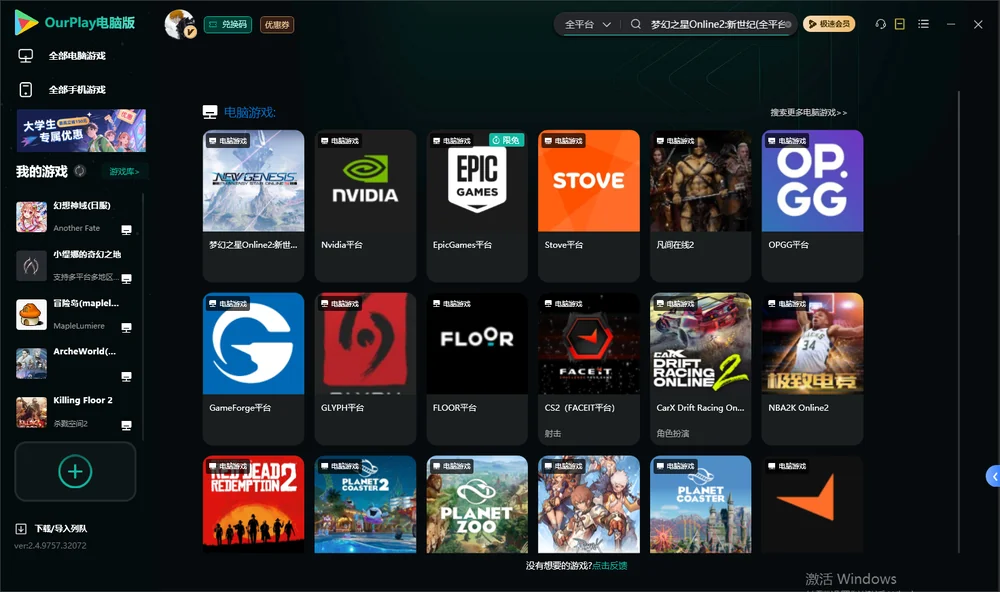The height and width of the screenshot is (592, 1000).
Task: Expand the right-edge blue side panel arrow
Action: click(994, 477)
